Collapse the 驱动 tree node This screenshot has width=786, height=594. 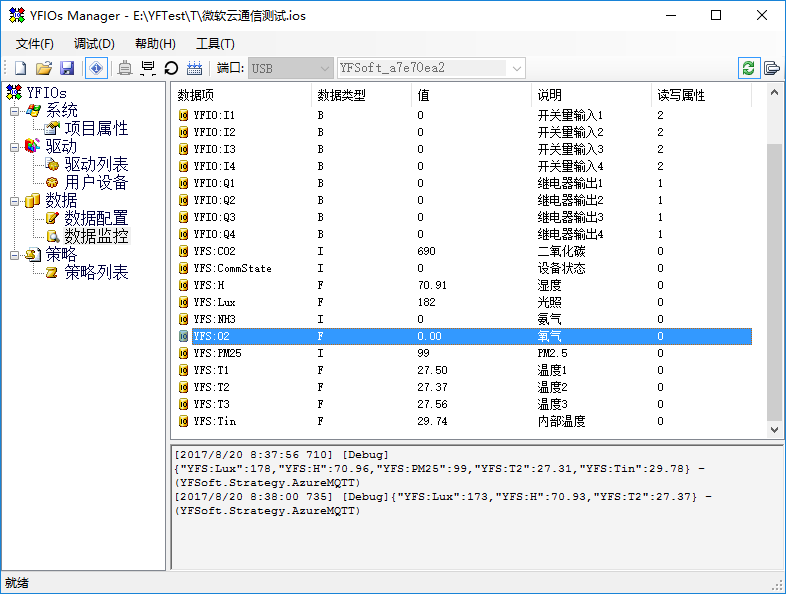point(15,147)
